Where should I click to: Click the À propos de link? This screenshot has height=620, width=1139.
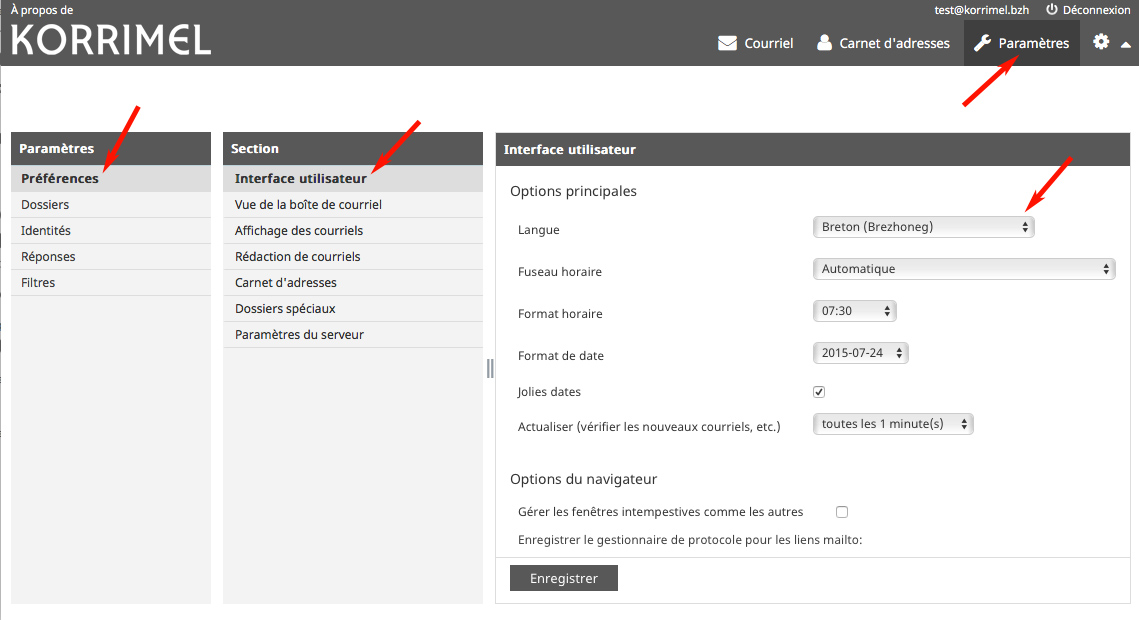[x=42, y=10]
